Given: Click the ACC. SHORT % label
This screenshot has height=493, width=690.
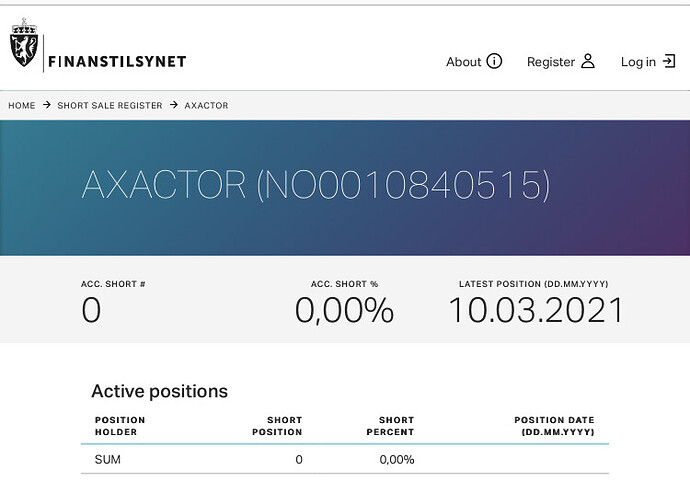Looking at the screenshot, I should (345, 284).
